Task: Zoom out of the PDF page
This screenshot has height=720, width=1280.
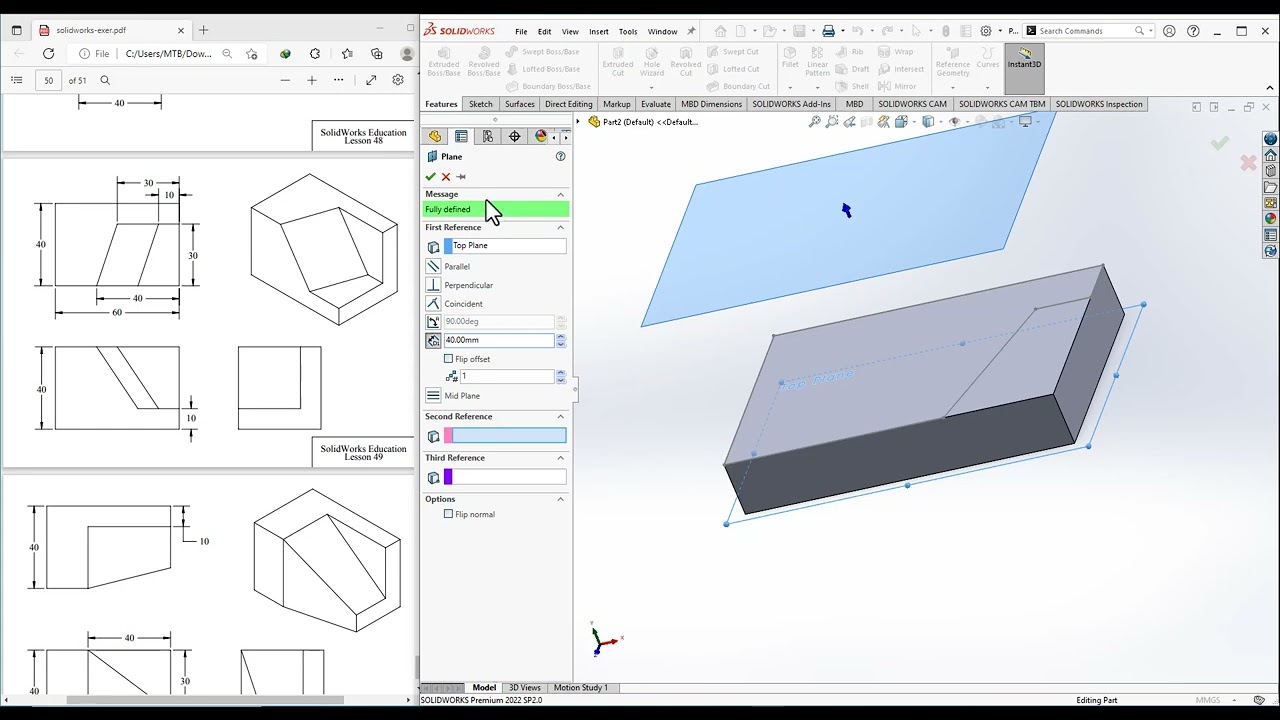Action: [285, 80]
